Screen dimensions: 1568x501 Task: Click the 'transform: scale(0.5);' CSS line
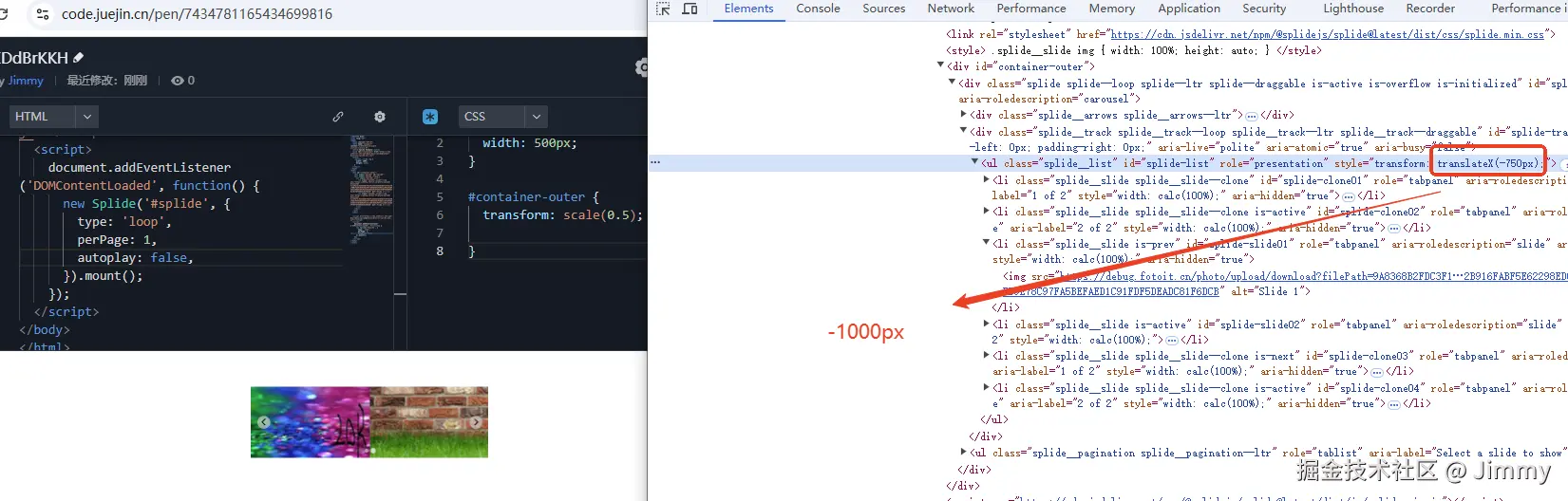click(x=562, y=215)
